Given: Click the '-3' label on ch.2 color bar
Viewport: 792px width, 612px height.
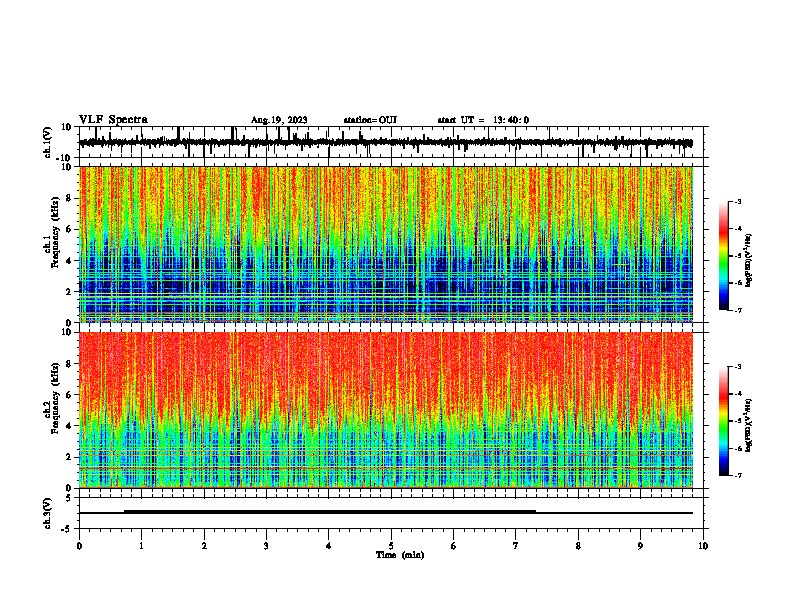Looking at the screenshot, I should coord(737,367).
